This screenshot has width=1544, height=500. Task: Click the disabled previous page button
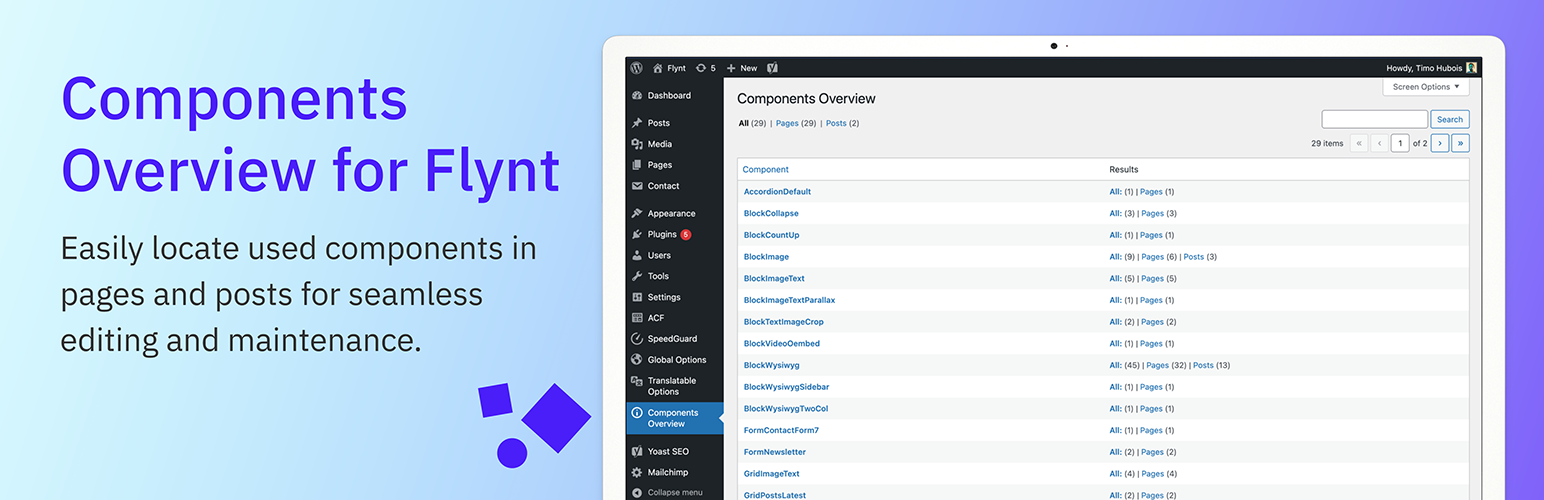[x=1379, y=143]
